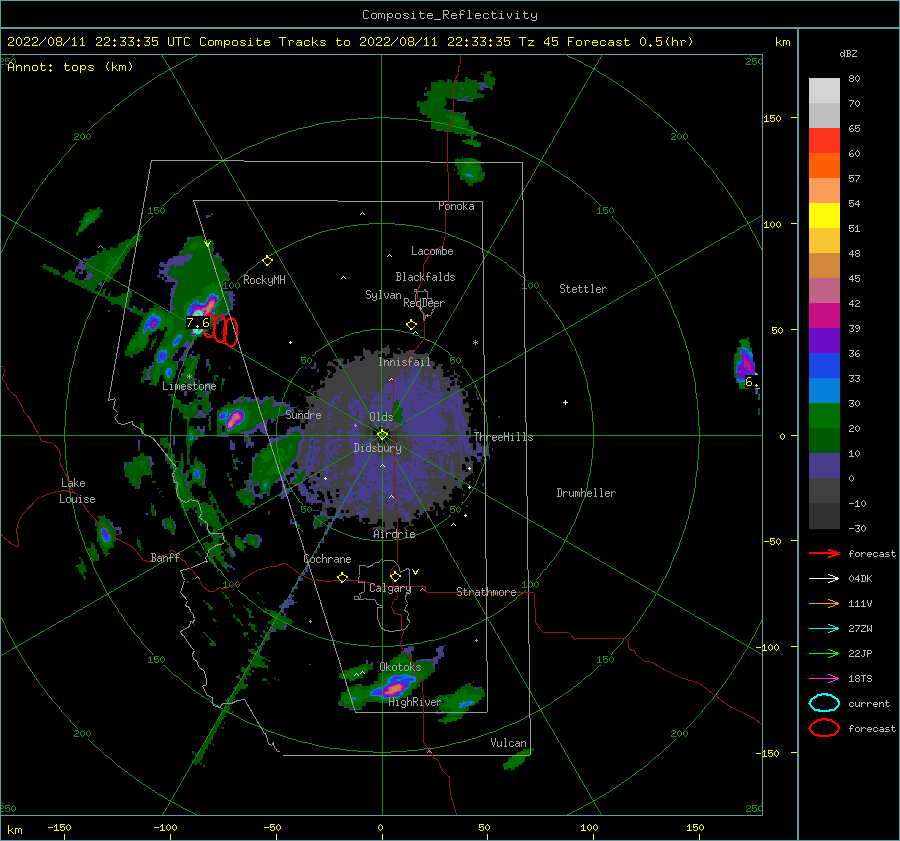Click the storm cell over Okotoks
The image size is (900, 841).
393,686
